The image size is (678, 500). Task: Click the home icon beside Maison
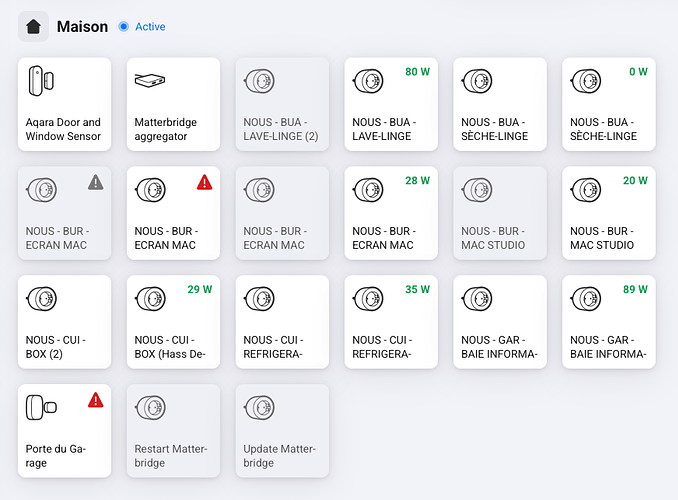[x=33, y=26]
